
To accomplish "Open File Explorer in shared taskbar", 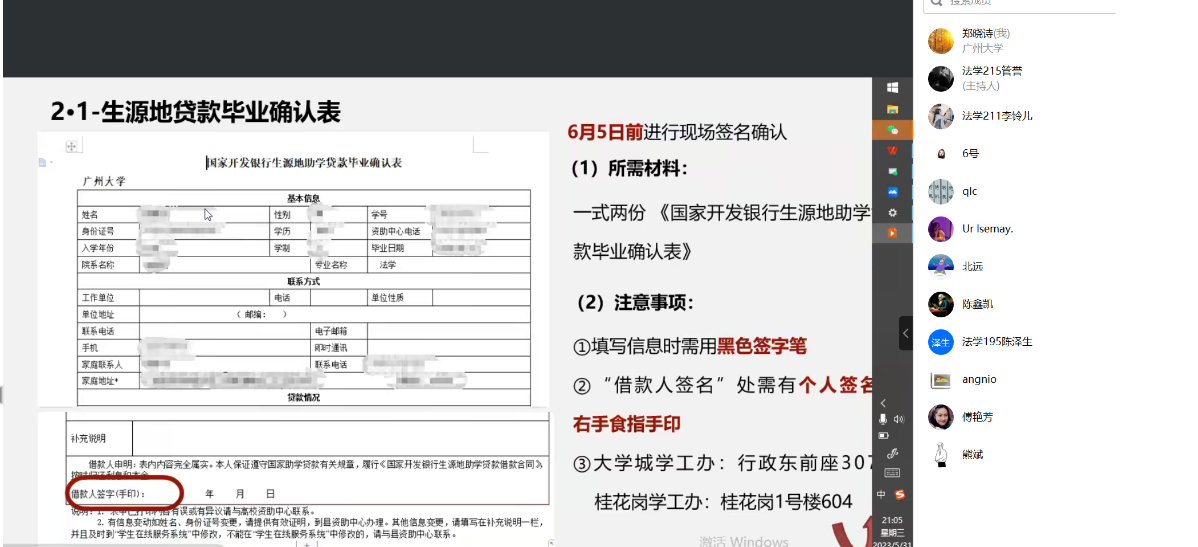I will click(892, 109).
